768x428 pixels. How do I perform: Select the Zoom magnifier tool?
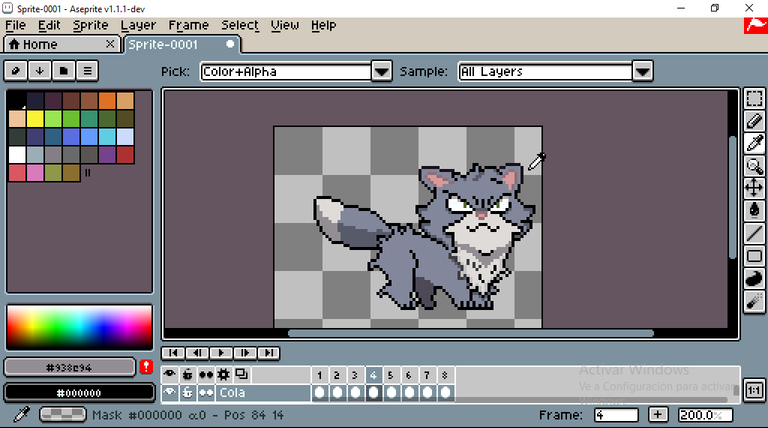[x=754, y=166]
